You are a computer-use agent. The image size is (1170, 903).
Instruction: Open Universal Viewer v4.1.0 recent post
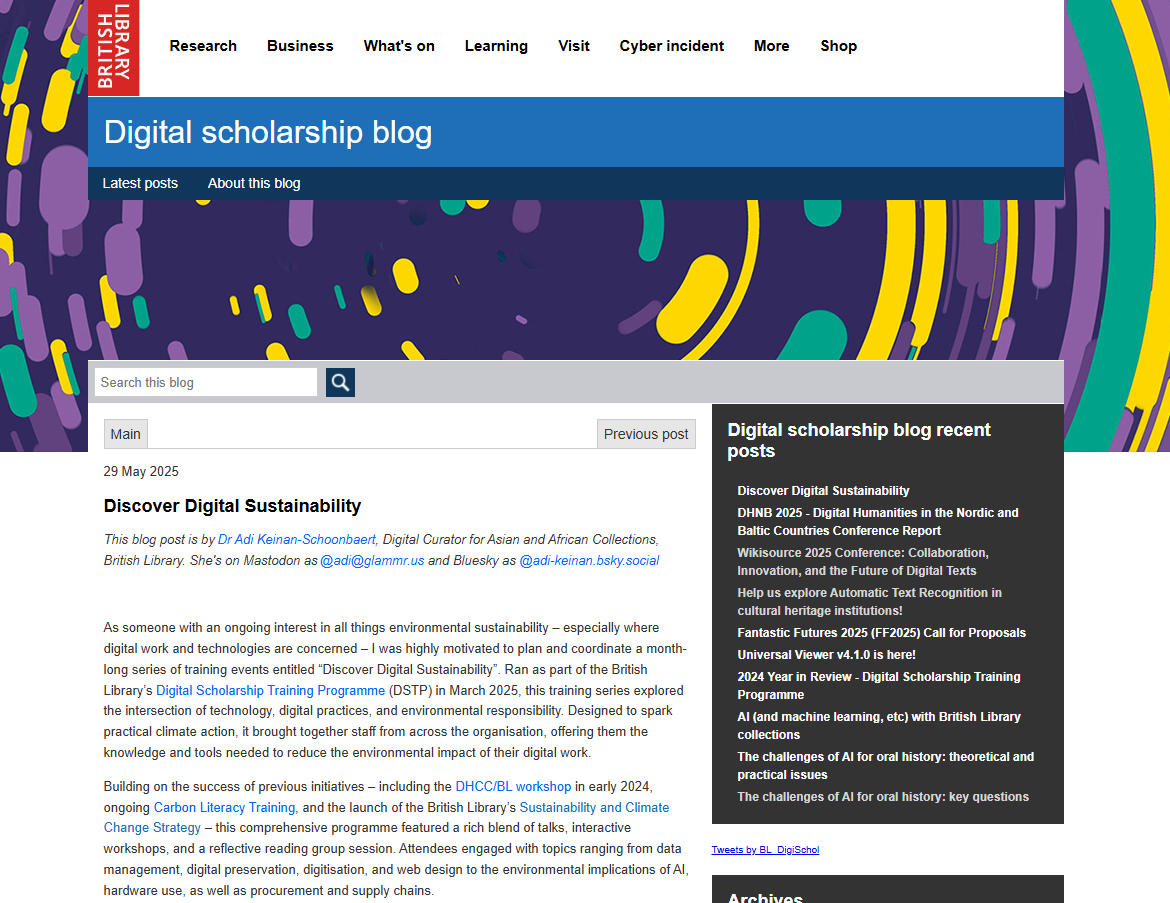[x=826, y=655]
